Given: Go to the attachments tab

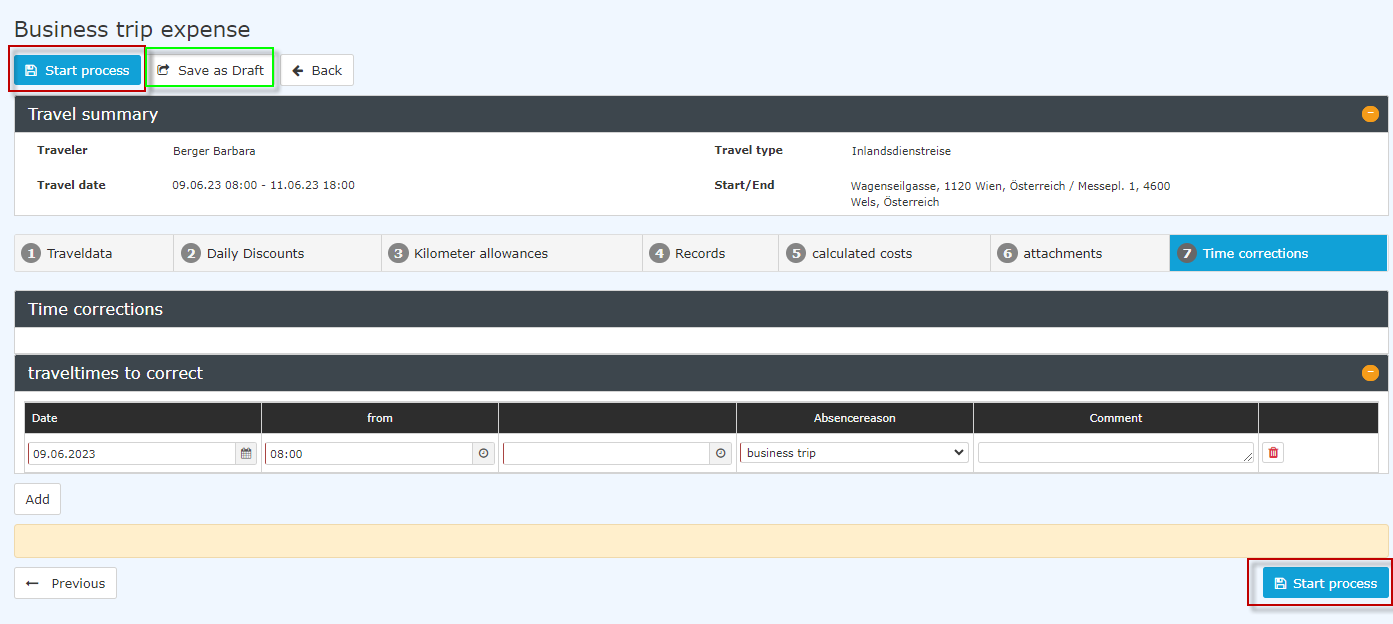Looking at the screenshot, I should (x=1080, y=253).
